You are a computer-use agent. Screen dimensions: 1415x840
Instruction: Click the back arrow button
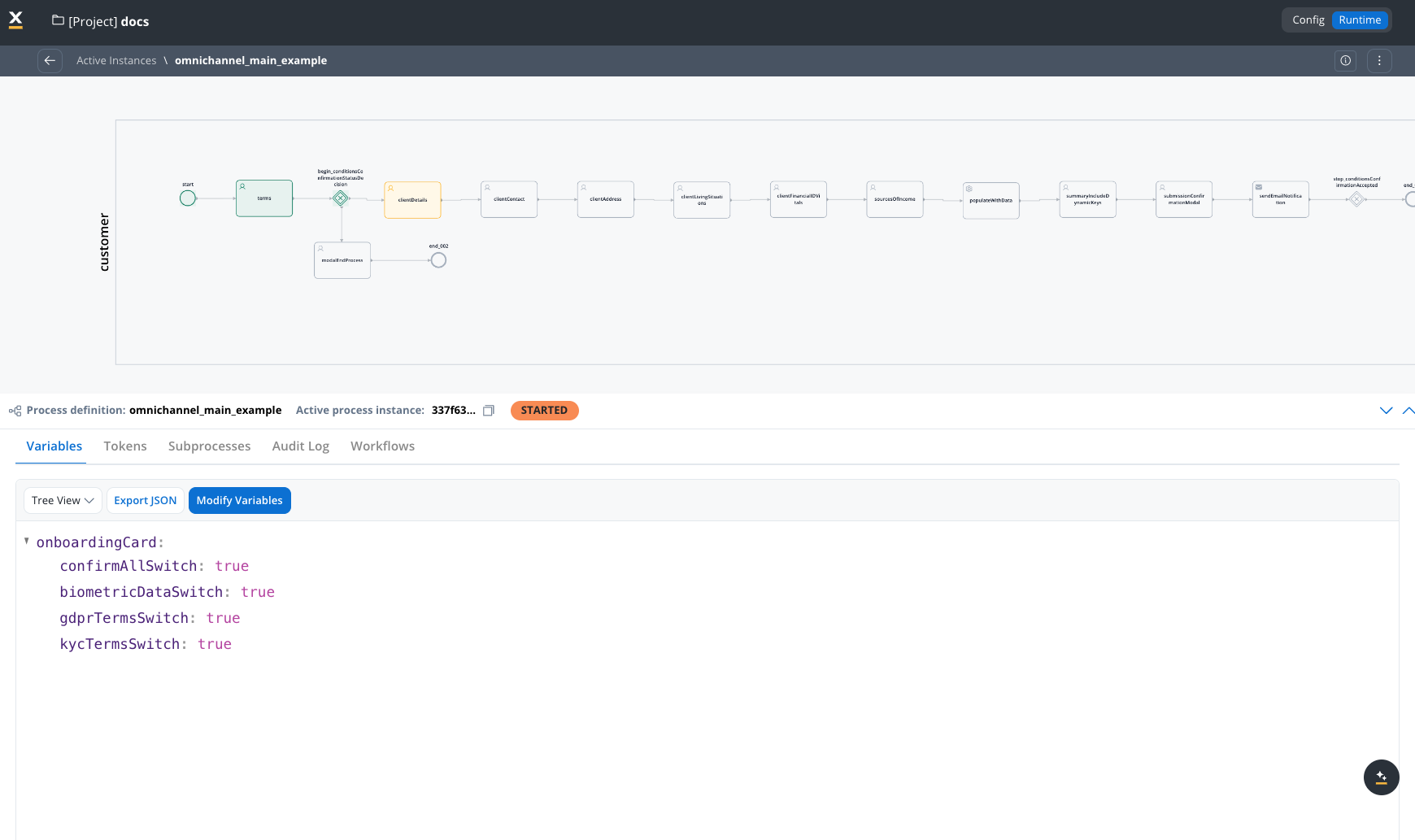[x=50, y=61]
